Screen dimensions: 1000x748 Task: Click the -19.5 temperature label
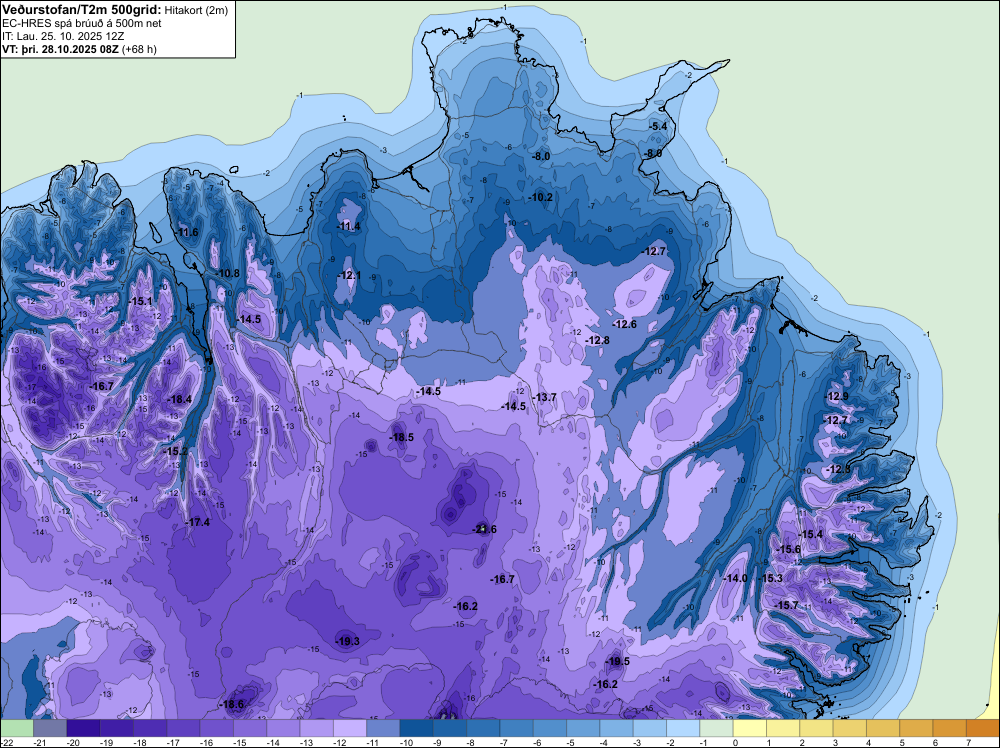pyautogui.click(x=617, y=661)
